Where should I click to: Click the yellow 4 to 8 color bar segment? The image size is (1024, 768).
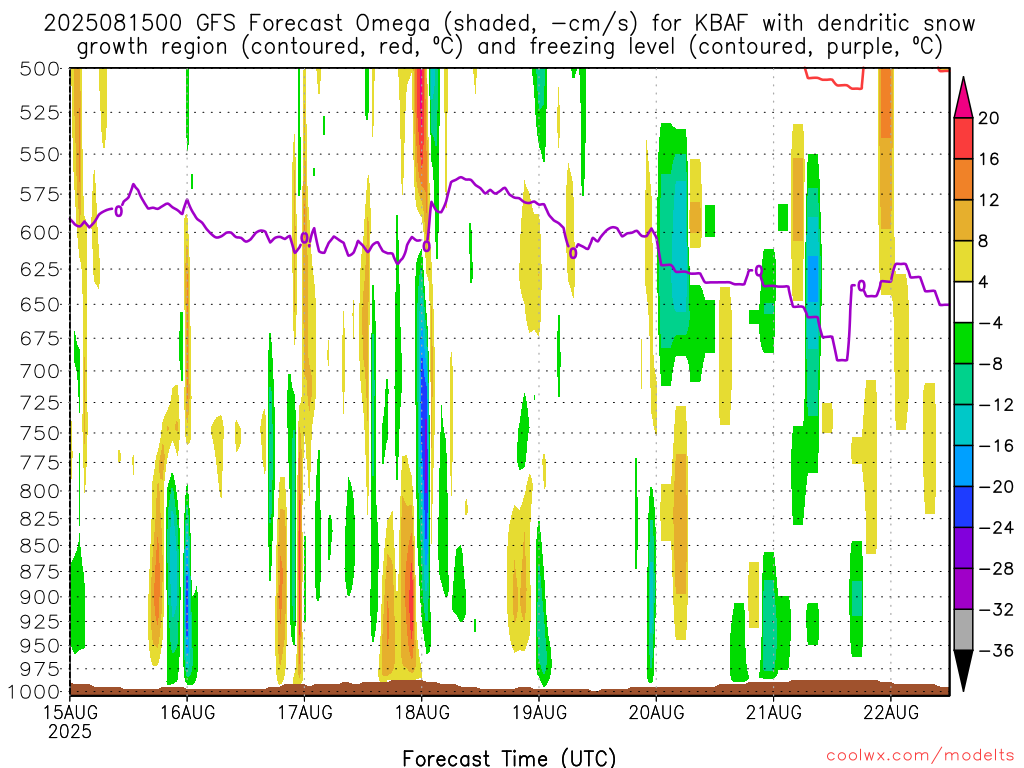(963, 261)
